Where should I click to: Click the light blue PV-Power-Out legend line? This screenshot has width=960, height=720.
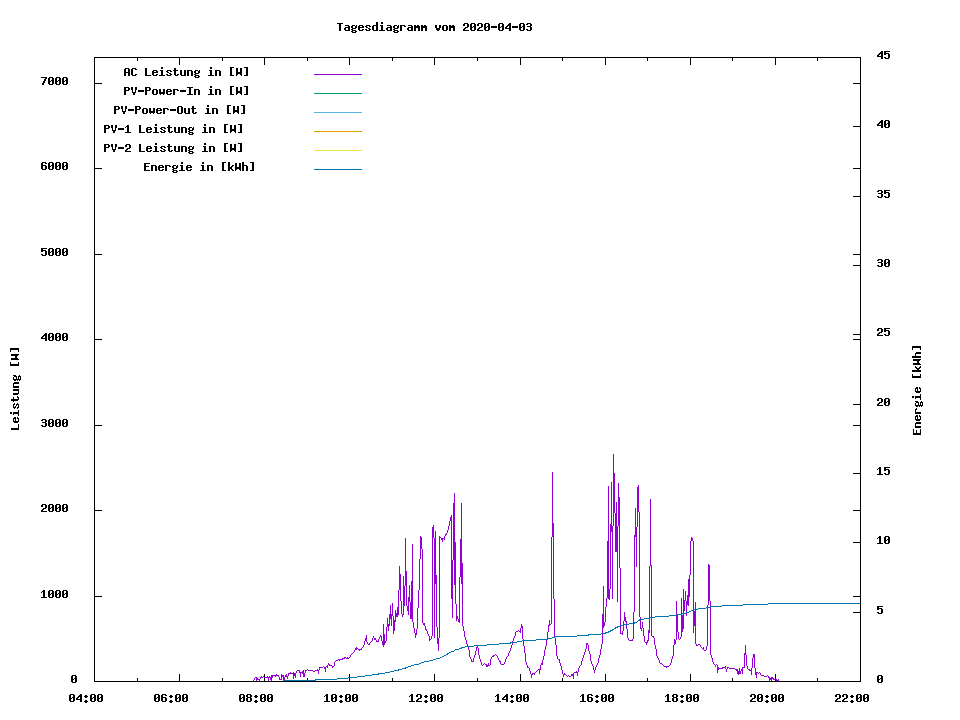pyautogui.click(x=337, y=112)
